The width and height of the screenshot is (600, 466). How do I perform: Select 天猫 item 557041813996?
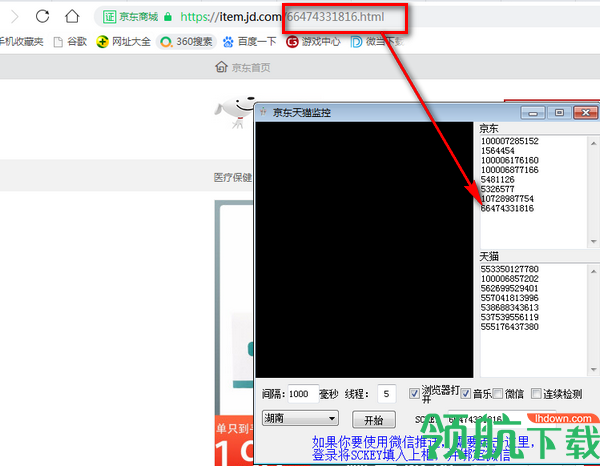[x=510, y=298]
